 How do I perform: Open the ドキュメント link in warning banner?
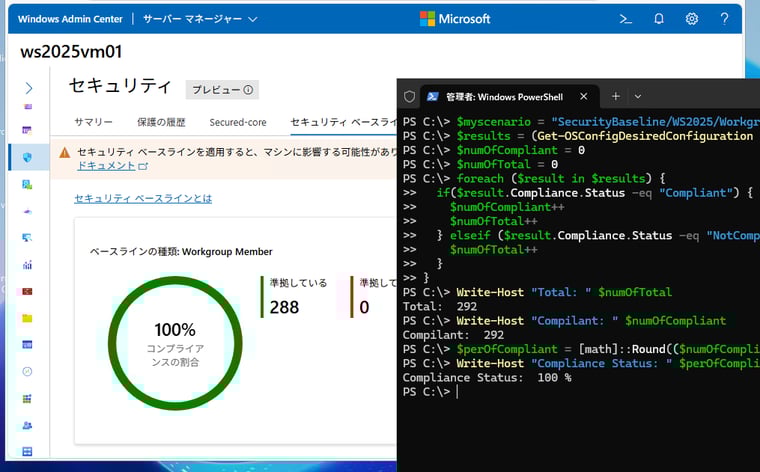tap(112, 166)
